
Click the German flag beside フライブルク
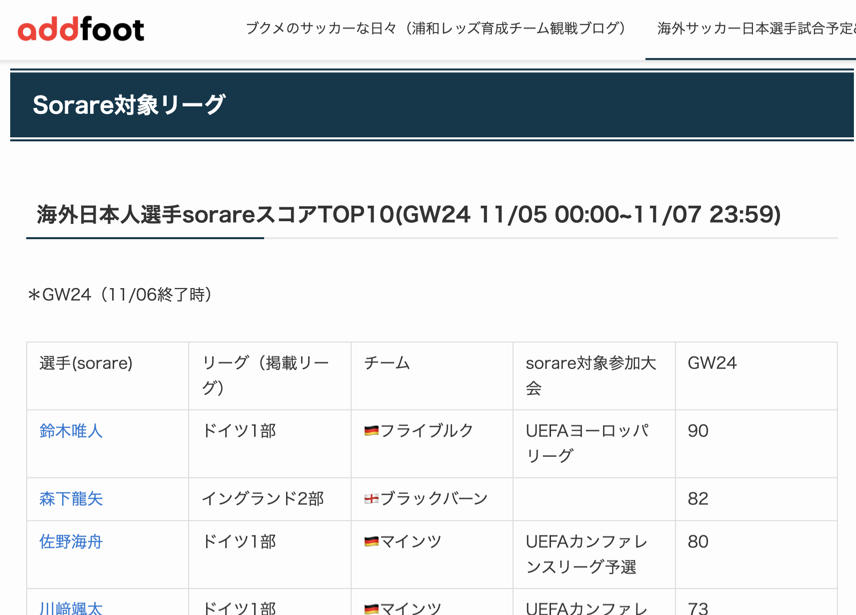tap(371, 431)
